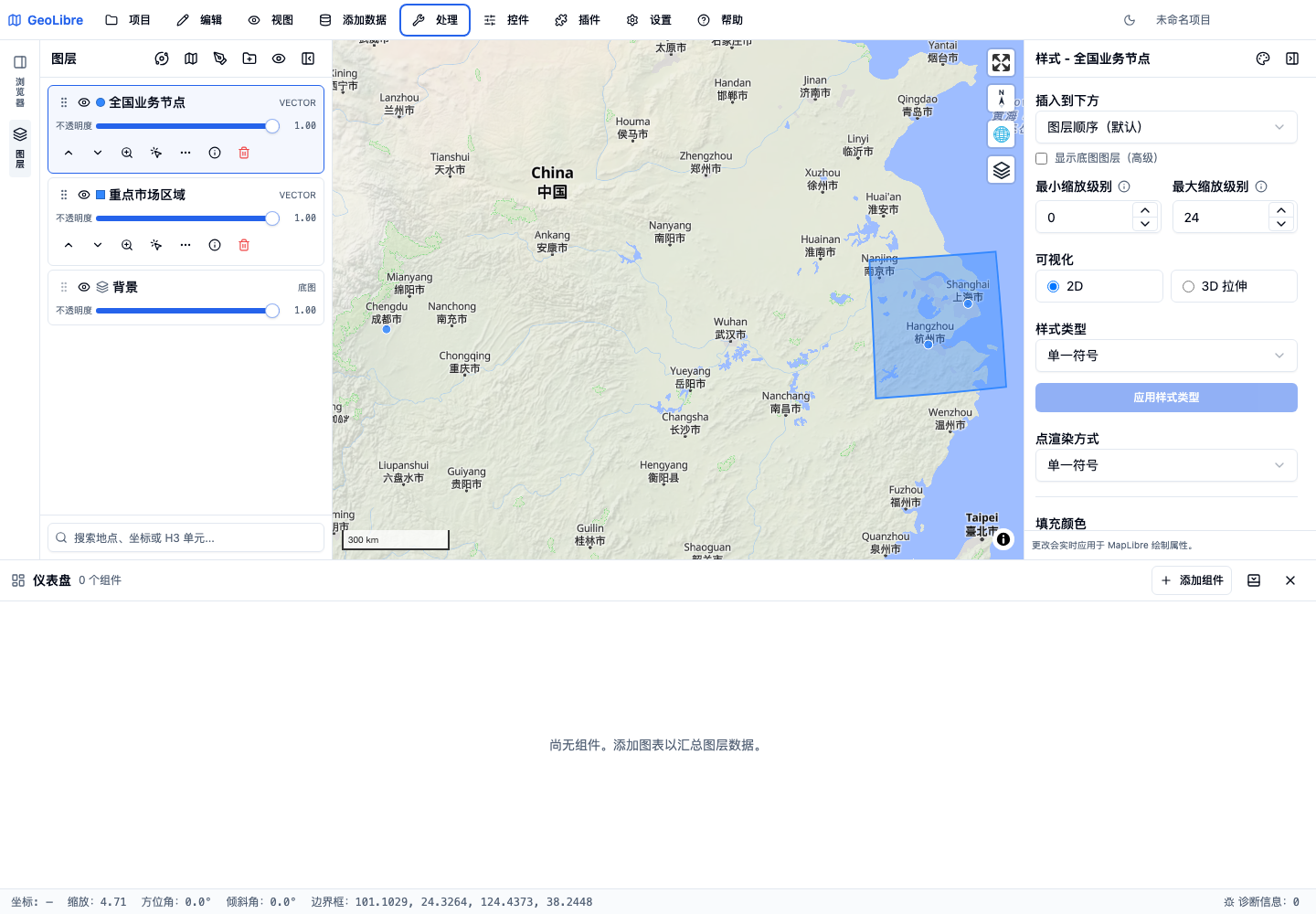Move 重点市场区域 layer down
Viewport: 1316px width, 914px height.
[98, 245]
